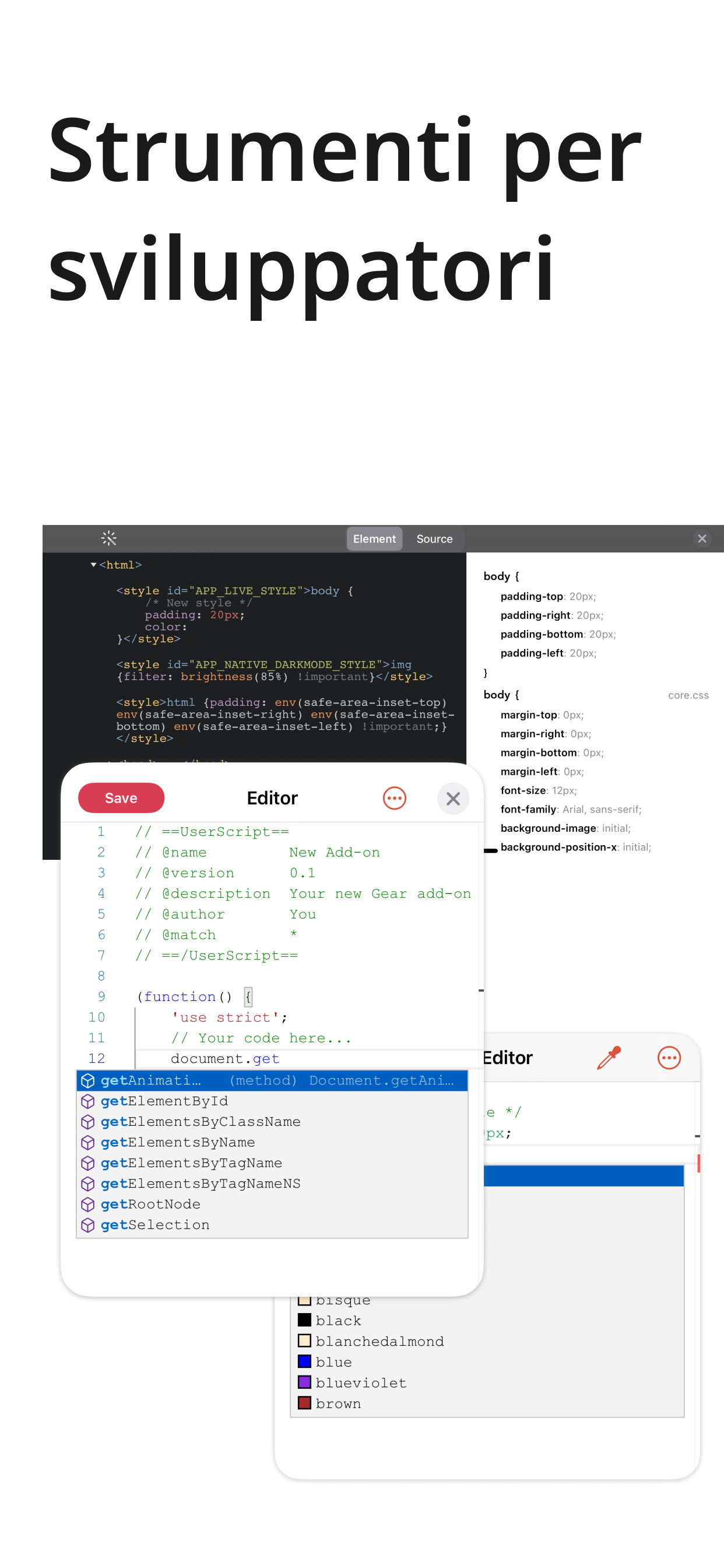The height and width of the screenshot is (1568, 724).
Task: Collapse the html tree node
Action: pyautogui.click(x=94, y=565)
